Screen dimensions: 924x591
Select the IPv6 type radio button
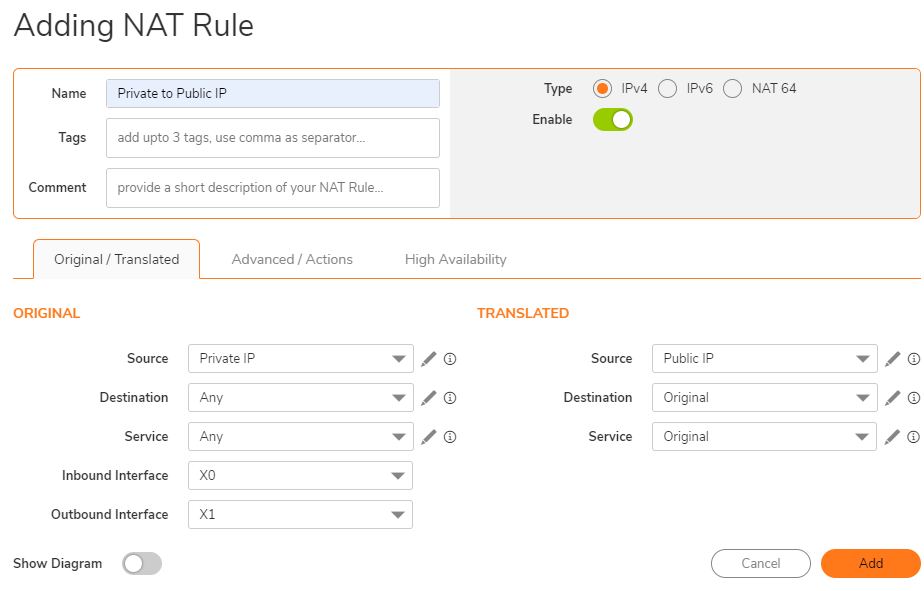668,89
